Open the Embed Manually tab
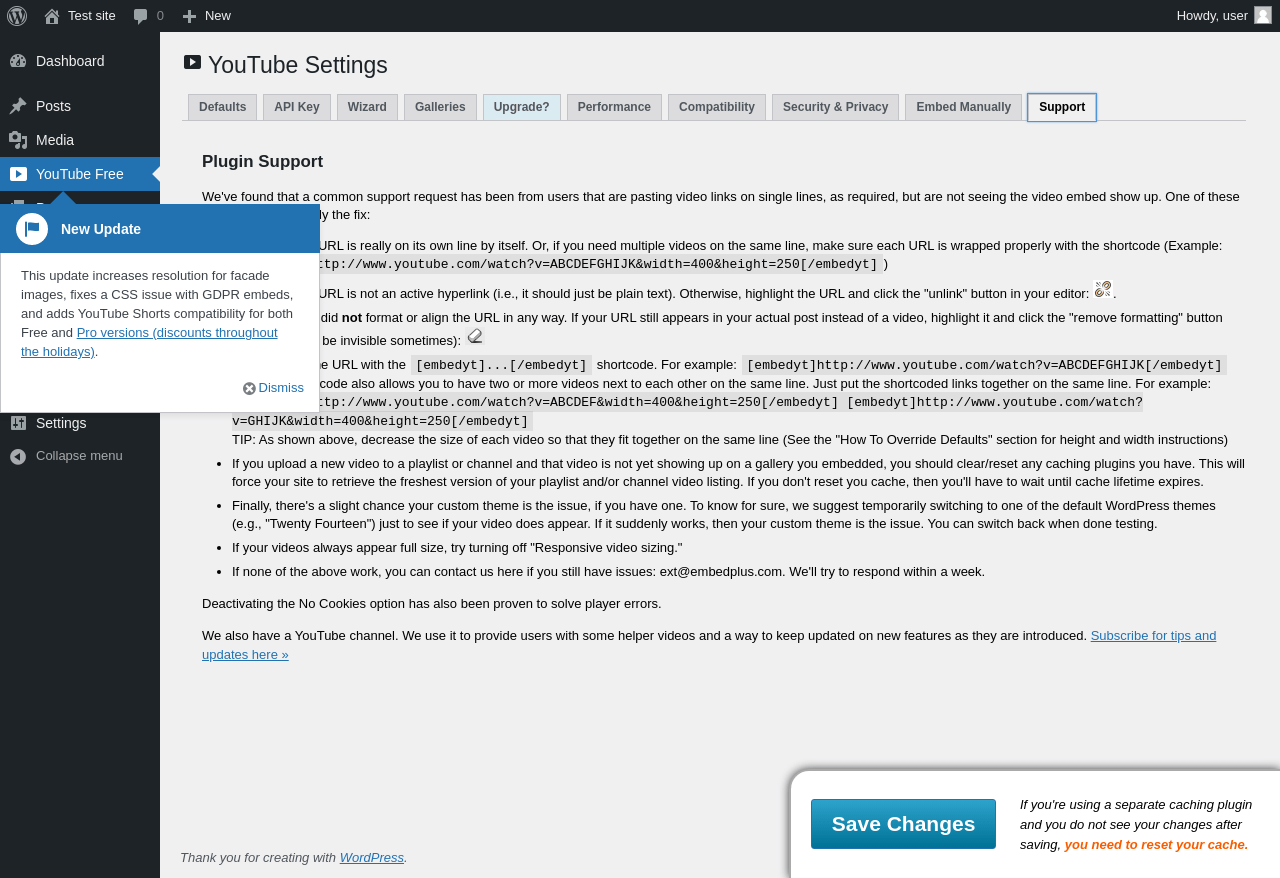 [x=963, y=107]
